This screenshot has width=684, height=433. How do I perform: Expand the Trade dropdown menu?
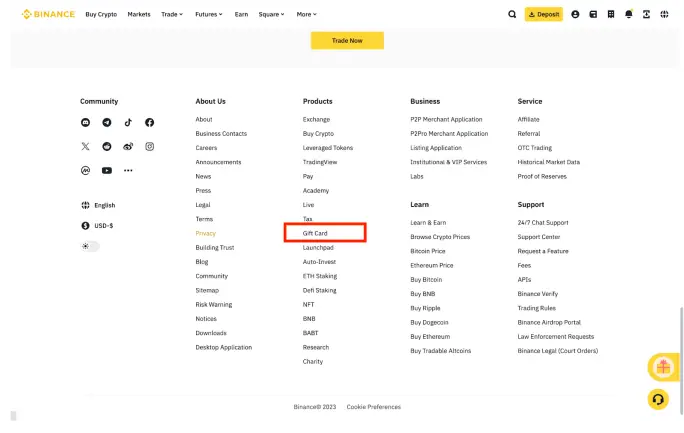click(x=173, y=15)
